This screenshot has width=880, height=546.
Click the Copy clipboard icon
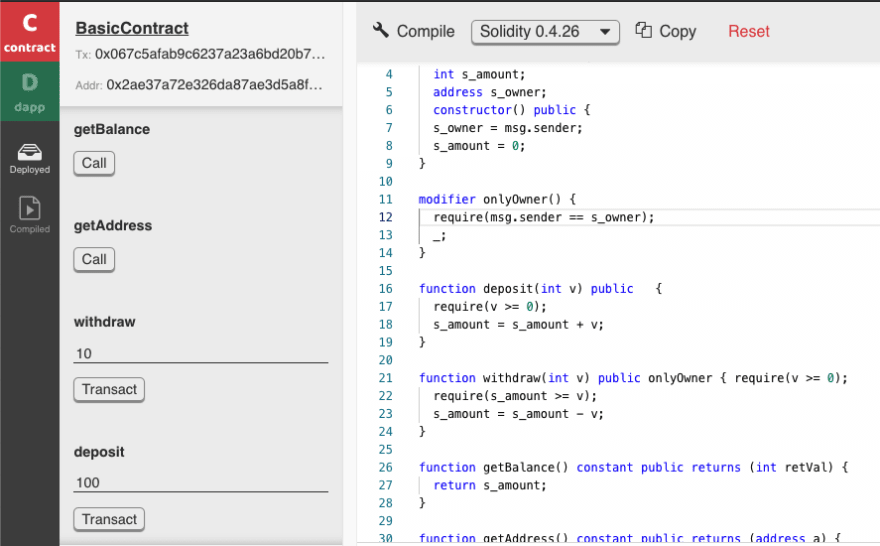pos(643,30)
